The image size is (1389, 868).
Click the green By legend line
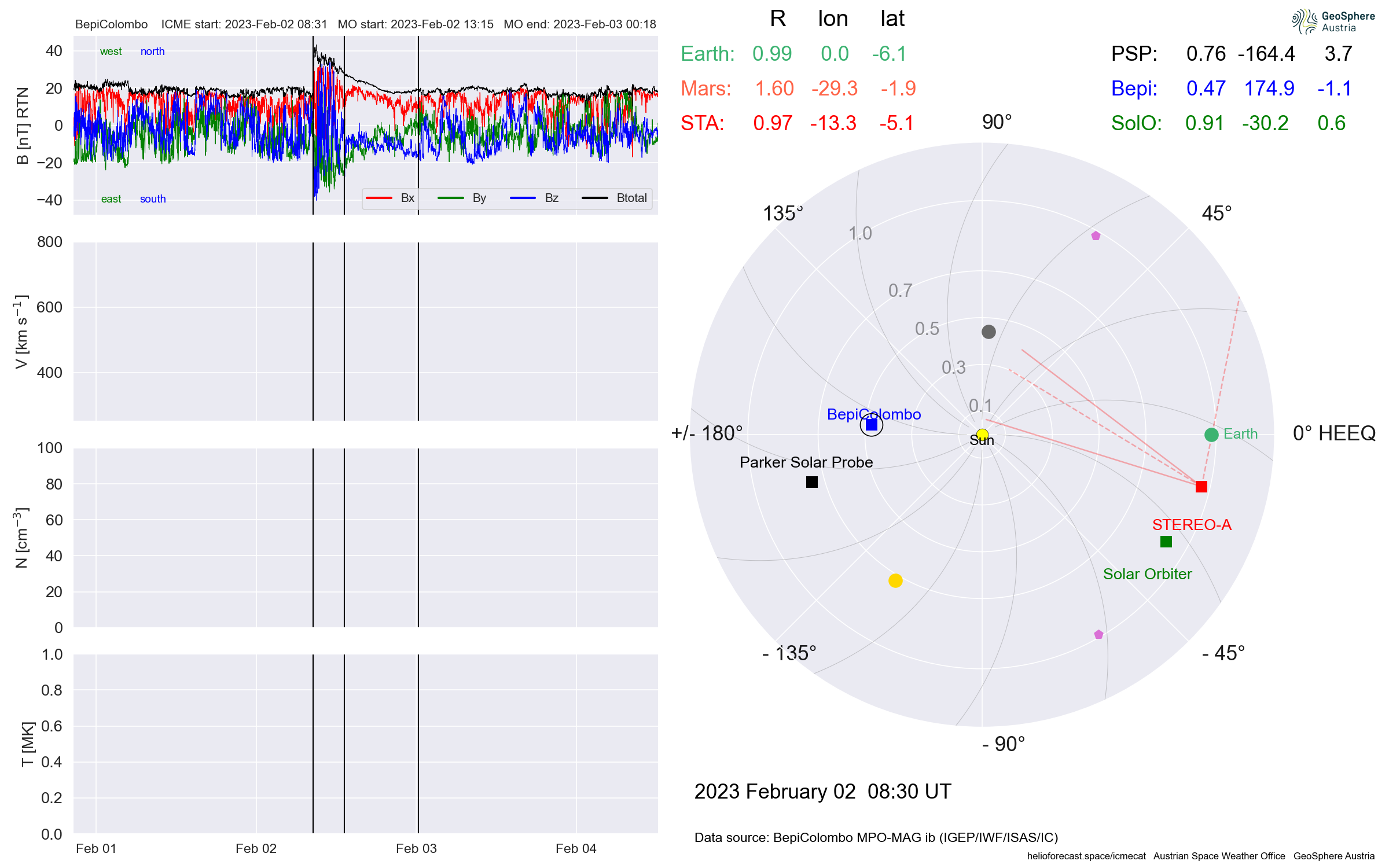(x=451, y=198)
